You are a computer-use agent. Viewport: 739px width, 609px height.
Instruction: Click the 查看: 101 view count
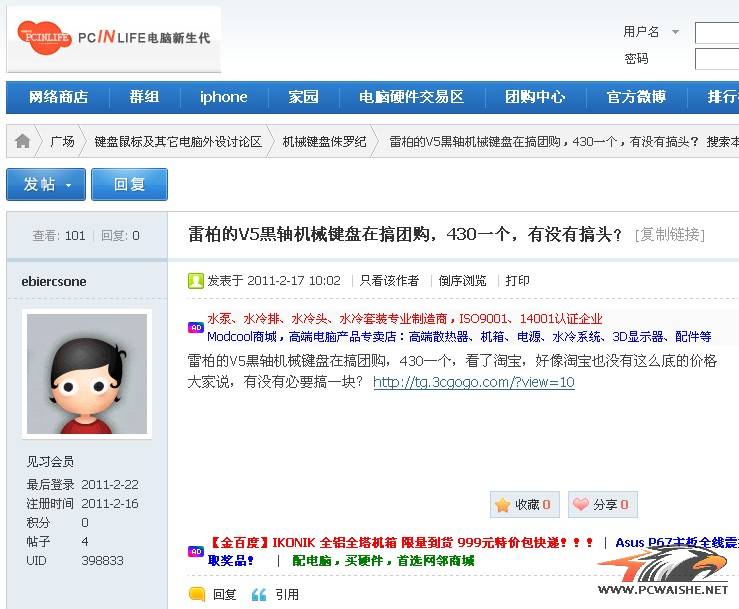[x=59, y=236]
